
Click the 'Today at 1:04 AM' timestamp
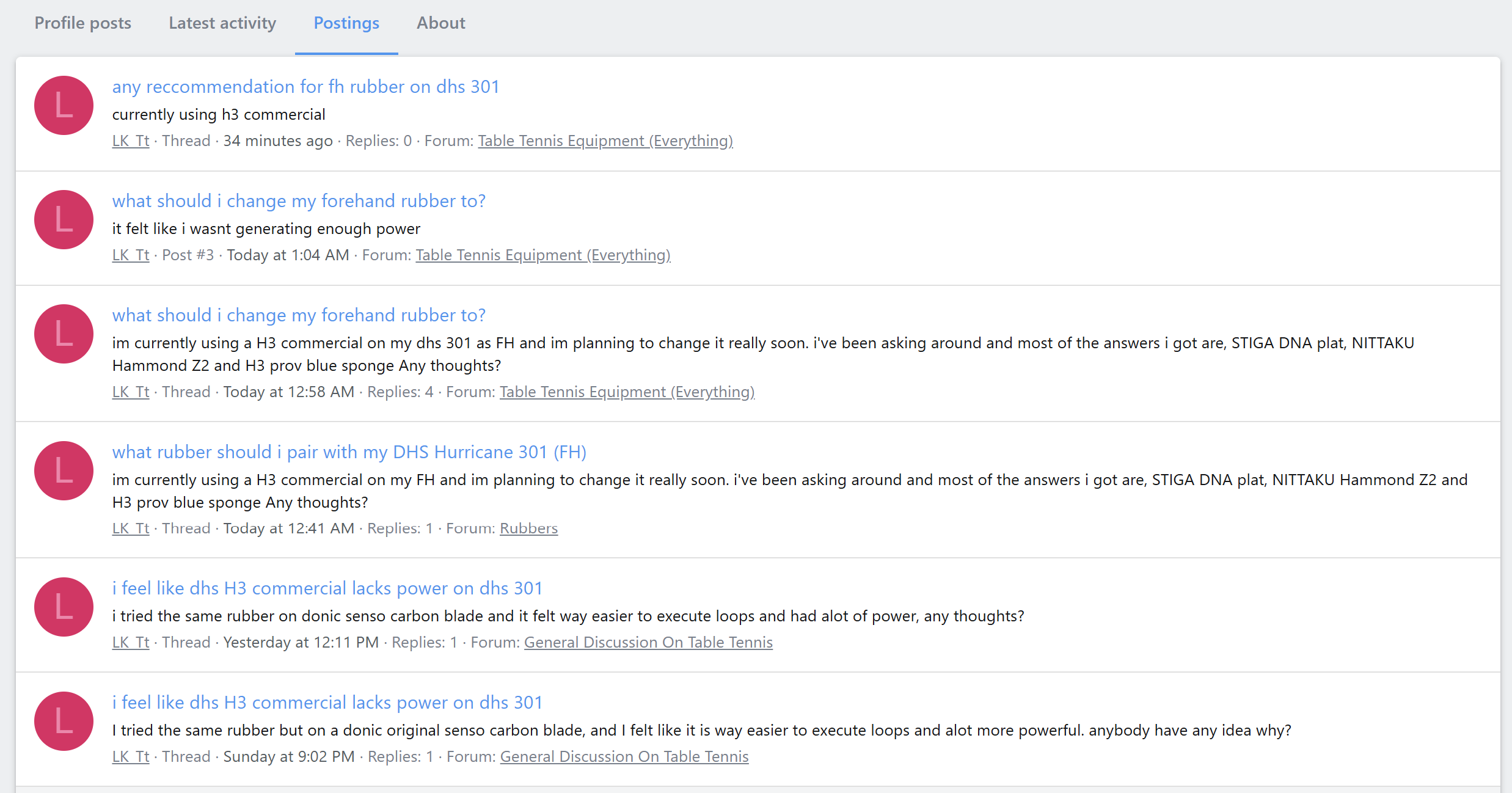tap(288, 255)
